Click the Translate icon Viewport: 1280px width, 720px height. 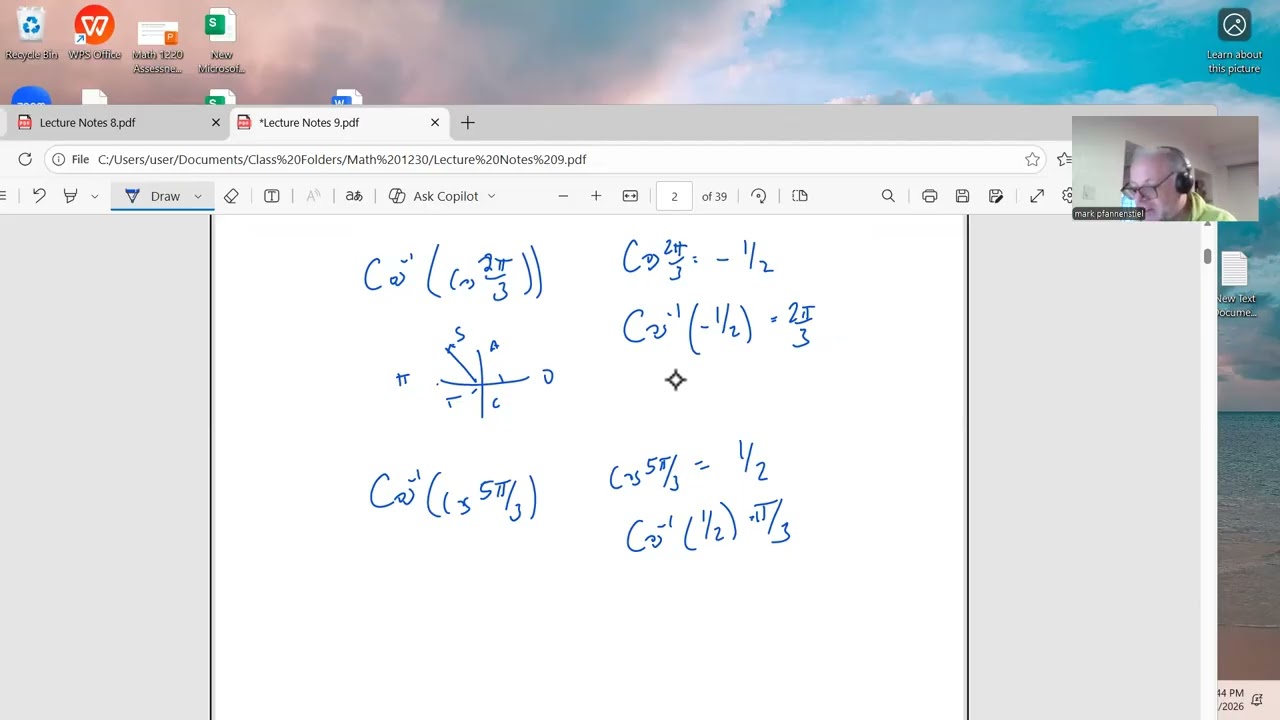[354, 196]
